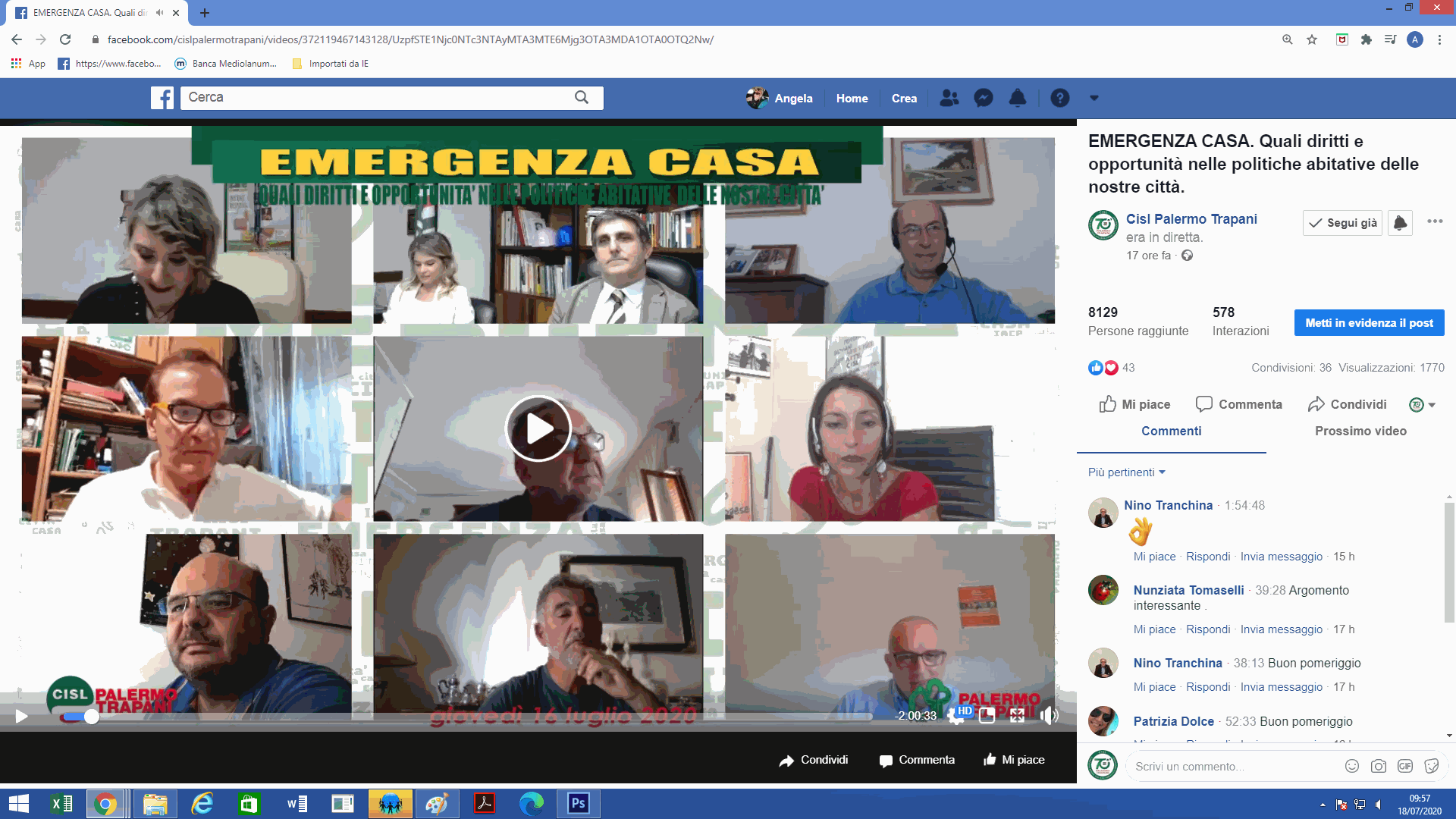Click Condividi below the video player

click(813, 760)
